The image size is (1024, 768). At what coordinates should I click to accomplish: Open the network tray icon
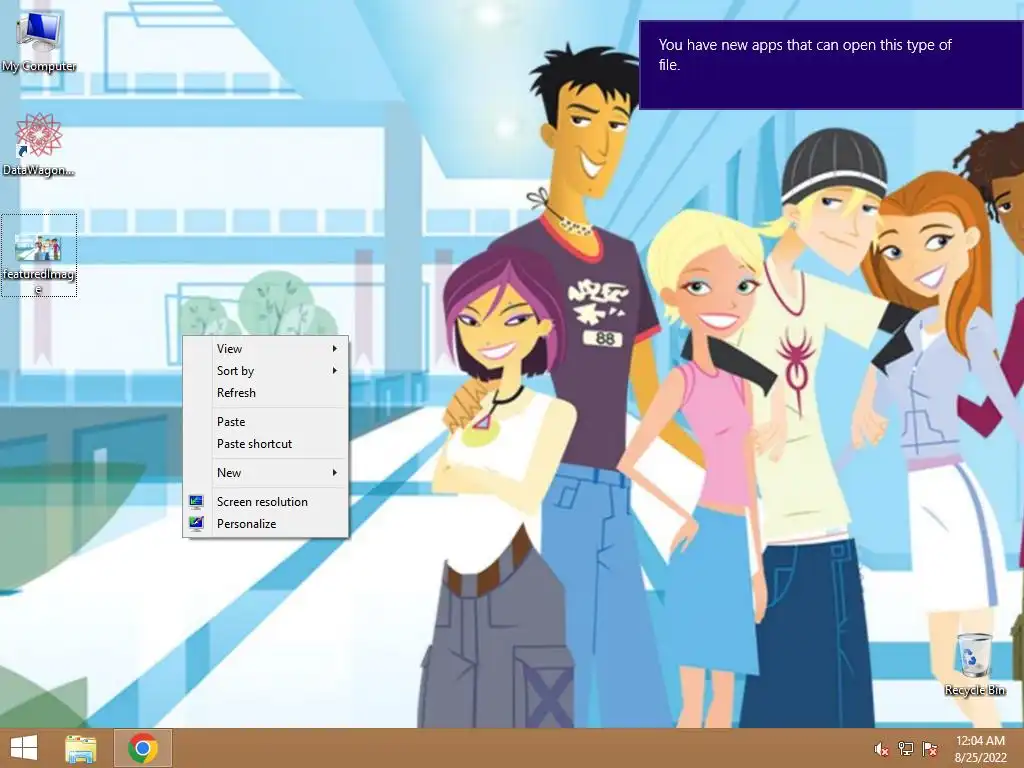coord(906,749)
